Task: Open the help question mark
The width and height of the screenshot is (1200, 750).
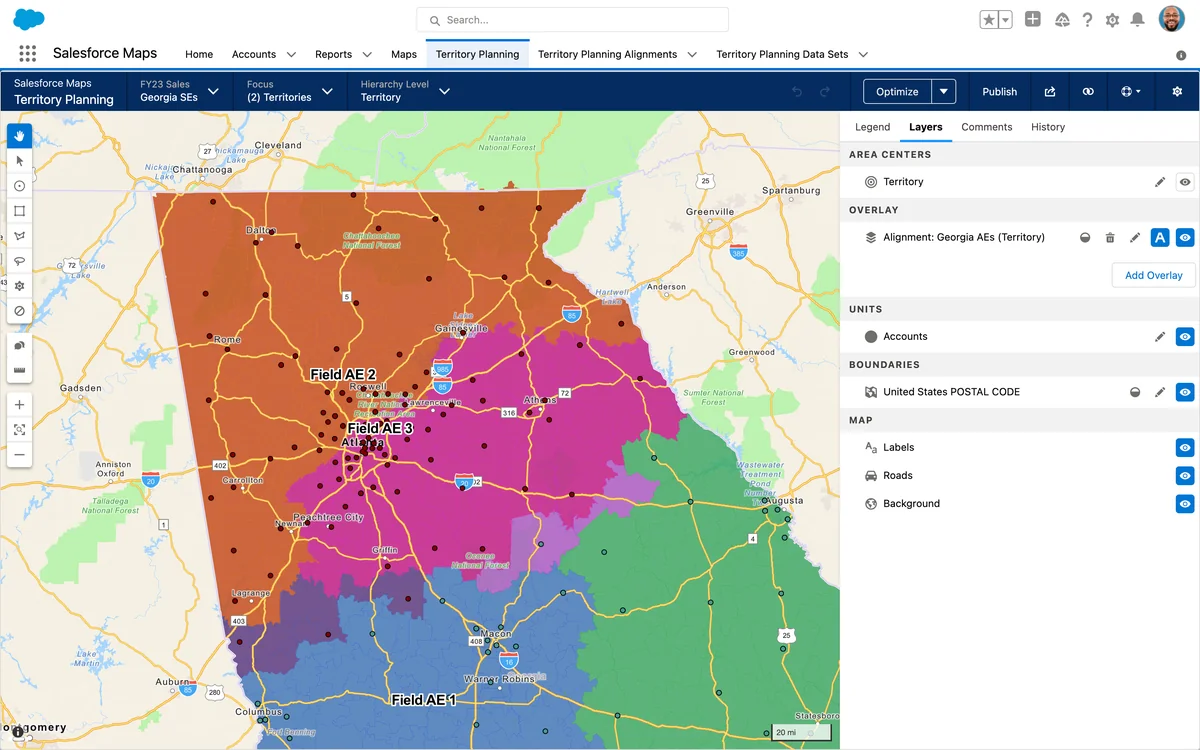Action: [x=1087, y=20]
